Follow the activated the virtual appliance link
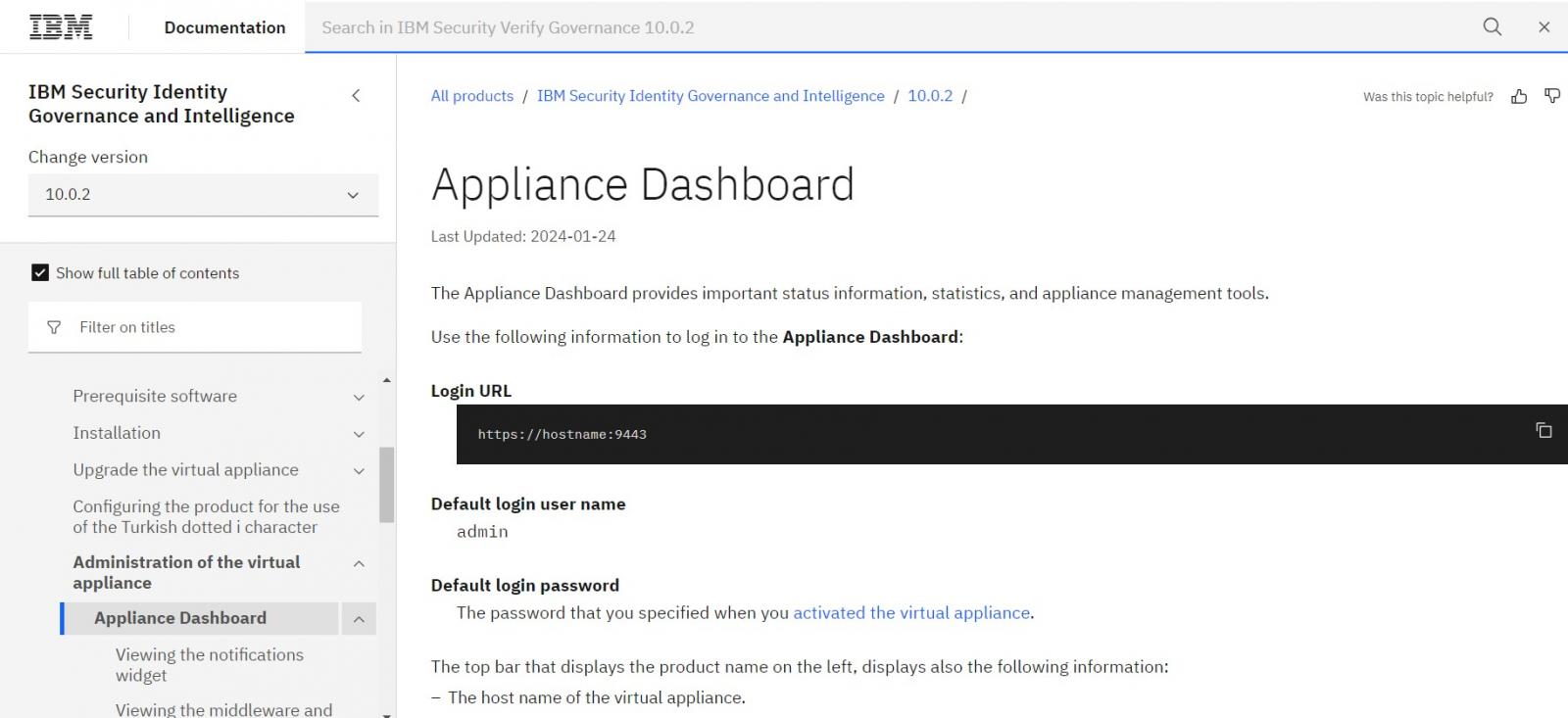 click(910, 613)
